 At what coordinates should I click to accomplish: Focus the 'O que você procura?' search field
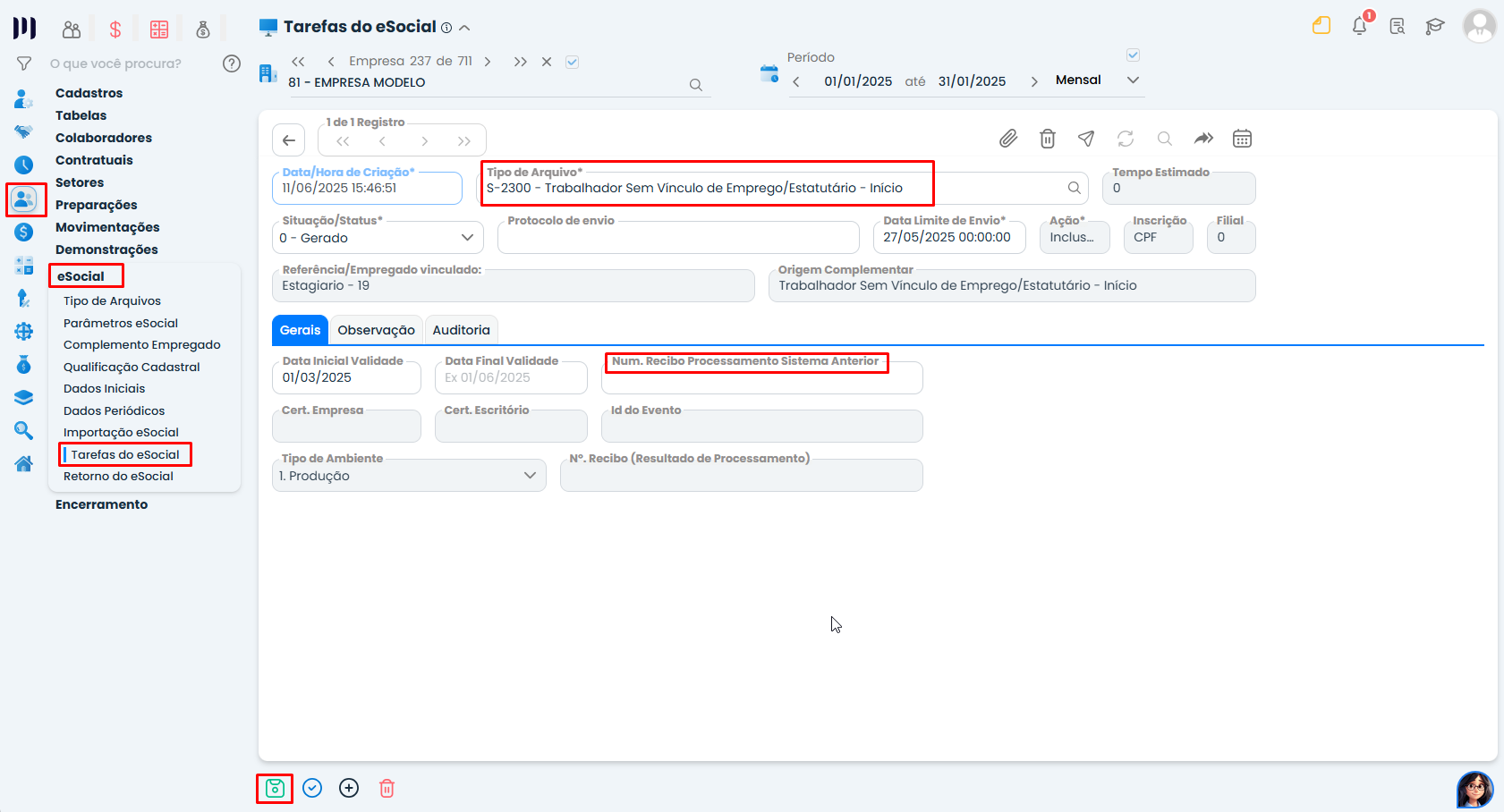coord(116,63)
